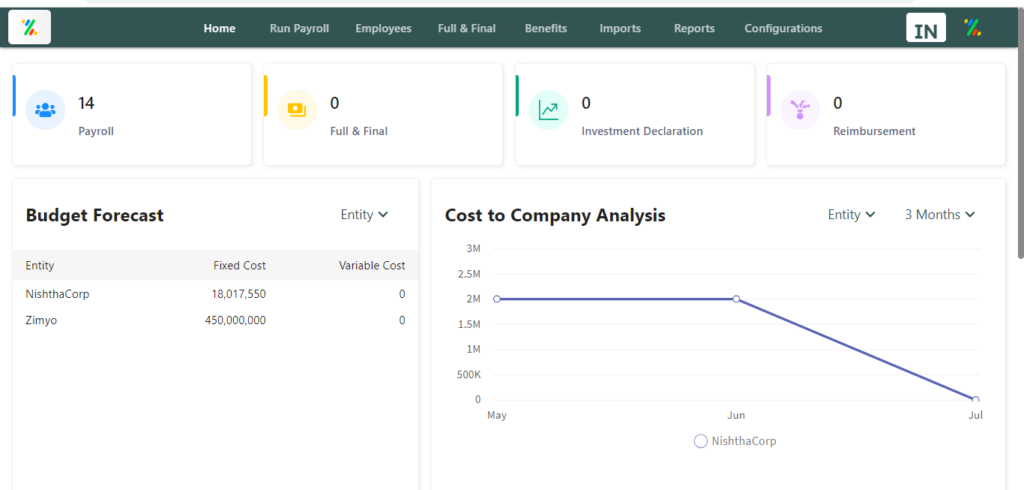Open the Full & Final menu item

coord(466,28)
